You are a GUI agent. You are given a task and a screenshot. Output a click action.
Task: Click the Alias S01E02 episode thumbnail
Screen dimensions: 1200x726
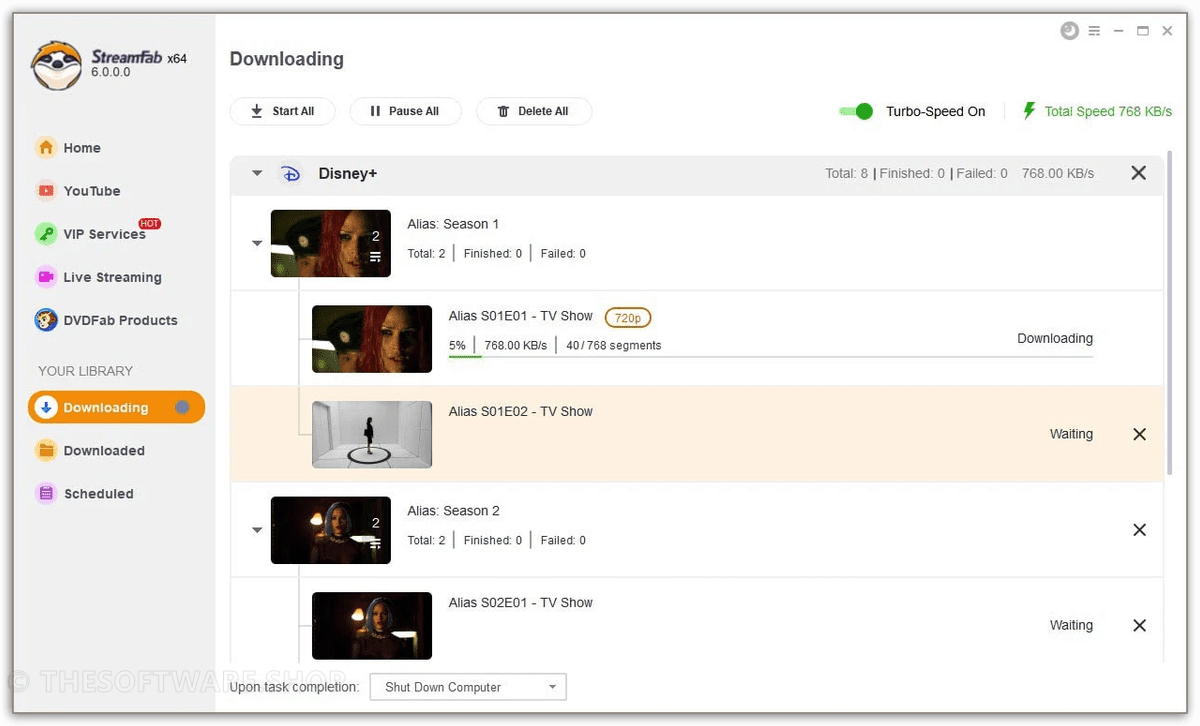coord(372,434)
